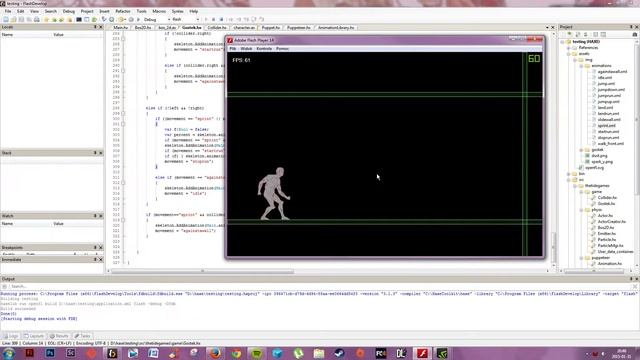Open Photoshop from the taskbar
This screenshot has width=640, height=360.
[50, 353]
